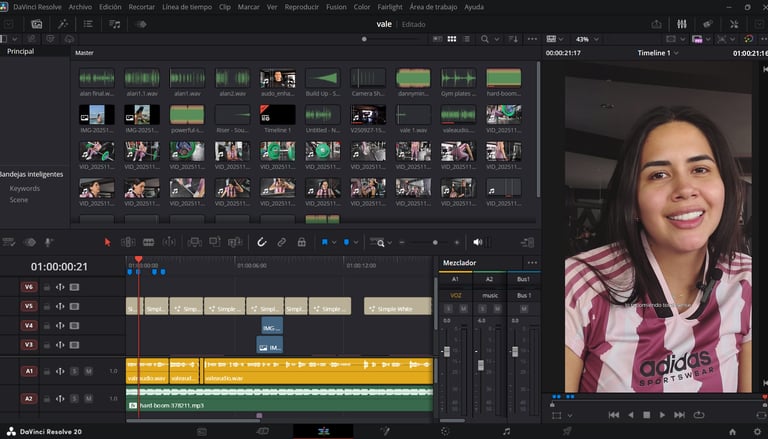
Task: Open the Fairlight page music note icon
Action: 506,431
